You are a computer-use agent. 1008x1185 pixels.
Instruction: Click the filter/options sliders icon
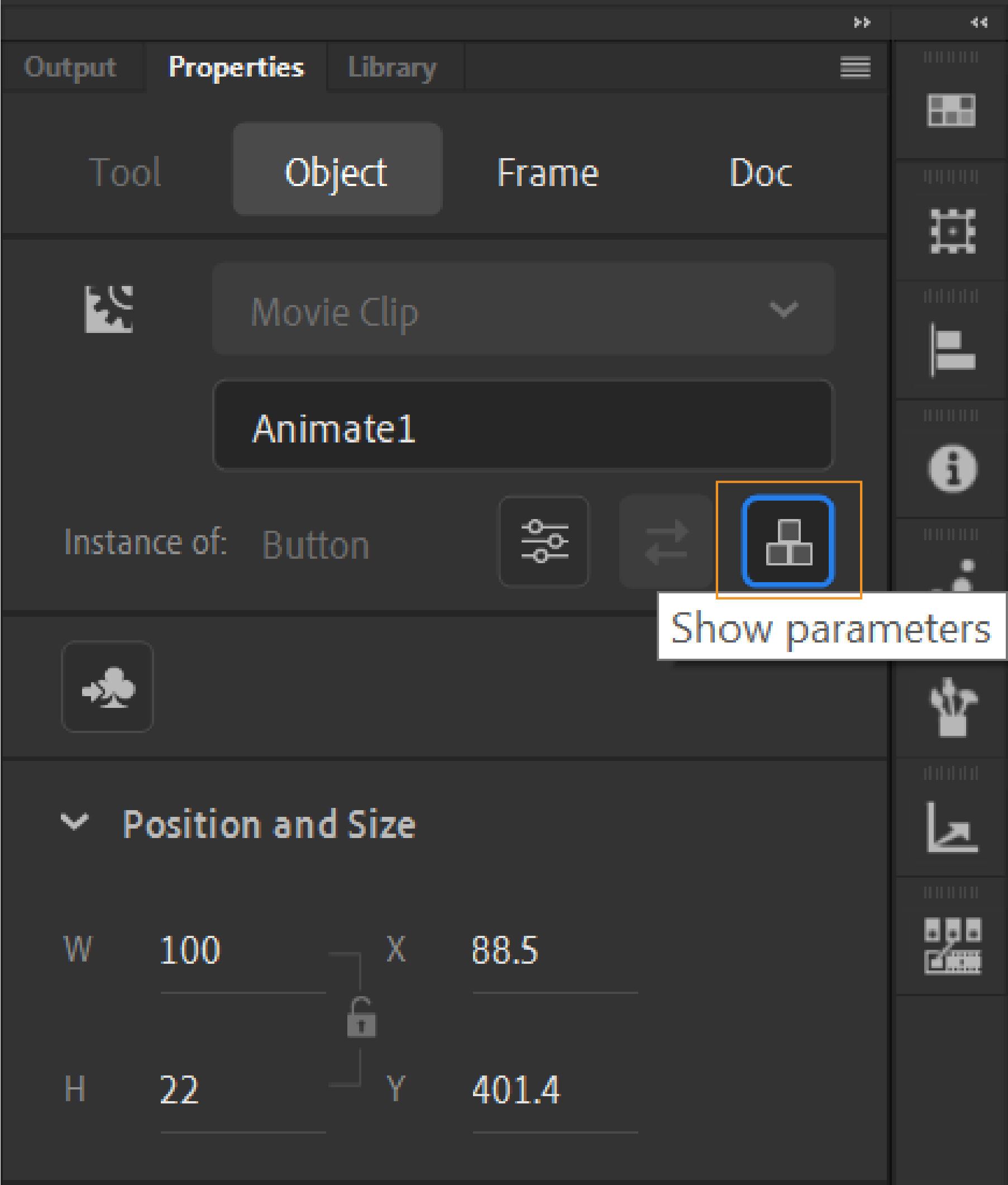pyautogui.click(x=544, y=541)
